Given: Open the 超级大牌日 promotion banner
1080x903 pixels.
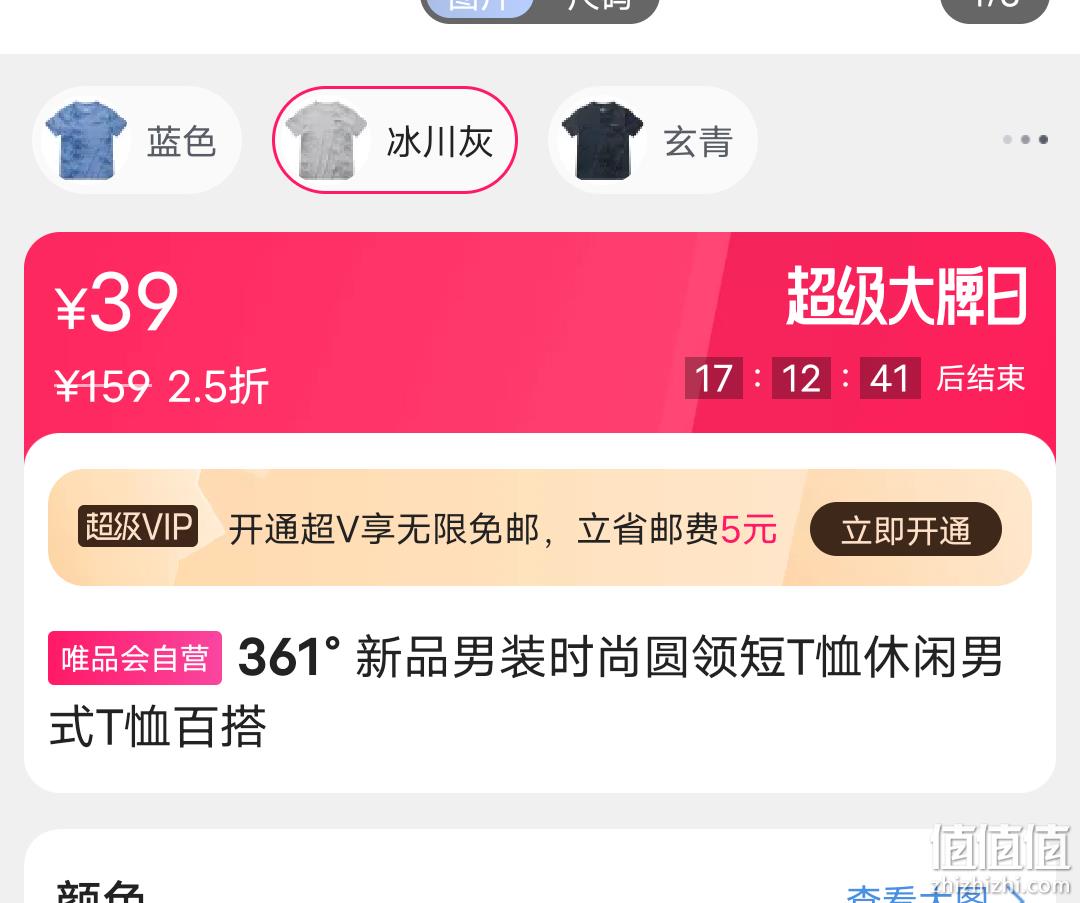Looking at the screenshot, I should pos(906,296).
